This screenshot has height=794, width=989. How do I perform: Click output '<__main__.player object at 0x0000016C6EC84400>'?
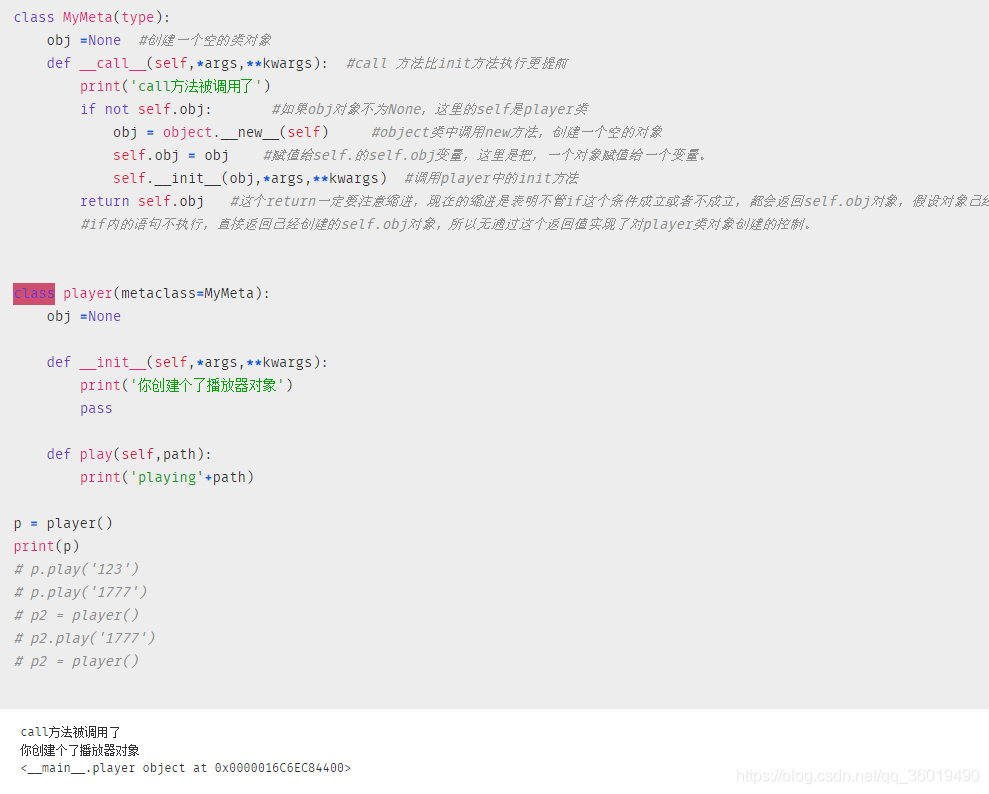coord(185,768)
